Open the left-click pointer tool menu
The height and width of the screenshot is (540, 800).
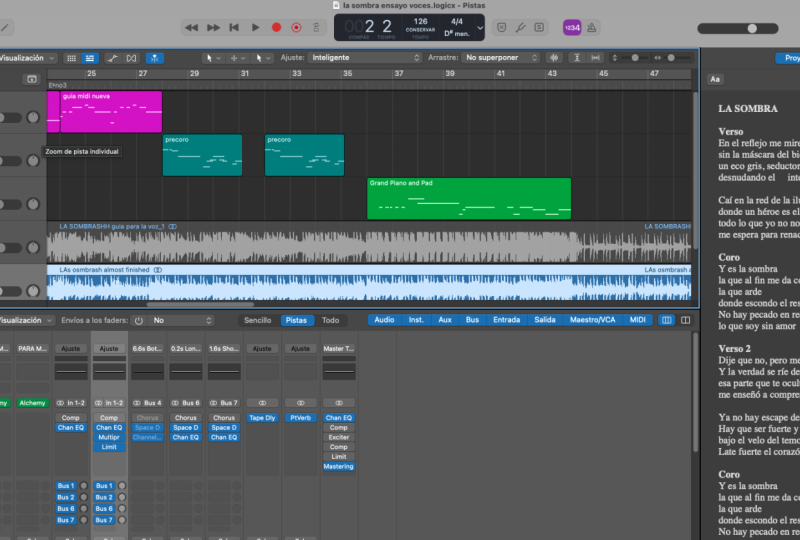(212, 58)
